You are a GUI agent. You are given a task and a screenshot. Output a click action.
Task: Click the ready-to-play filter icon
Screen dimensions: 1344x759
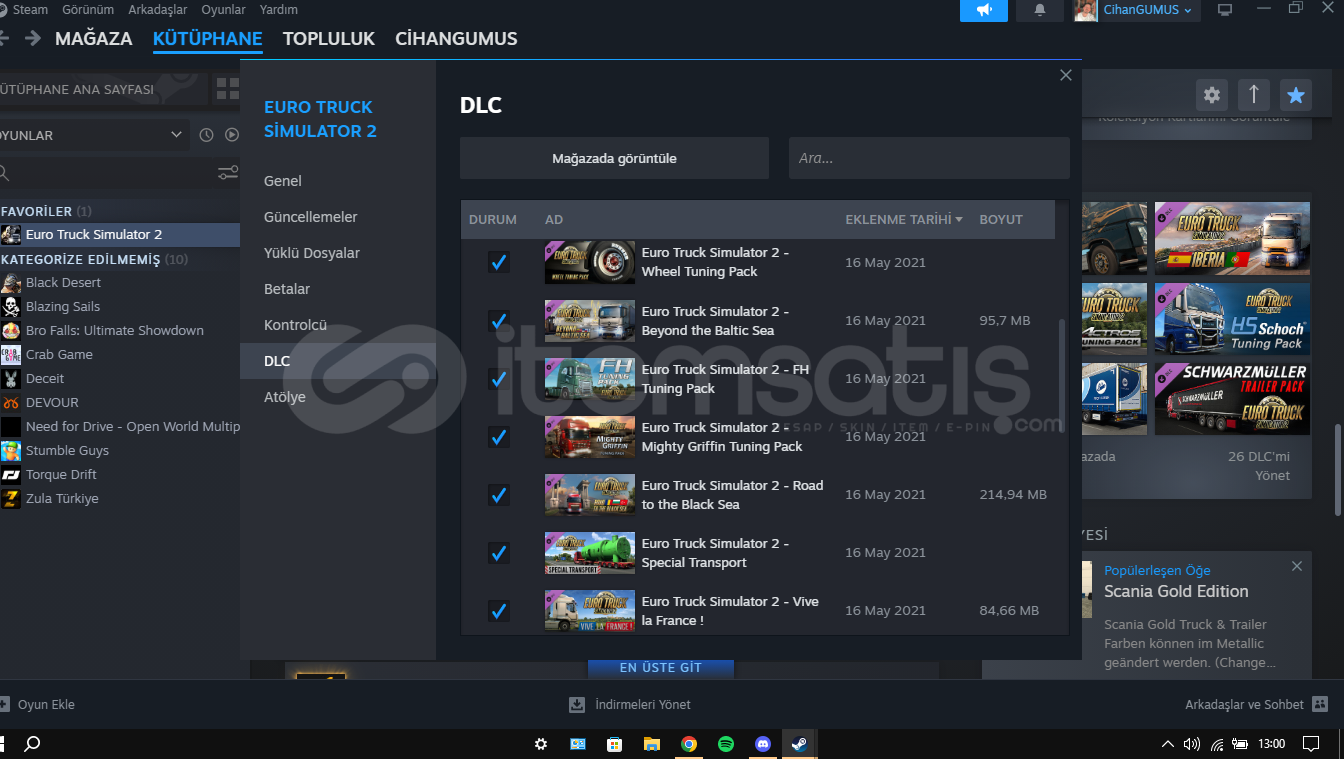(232, 135)
